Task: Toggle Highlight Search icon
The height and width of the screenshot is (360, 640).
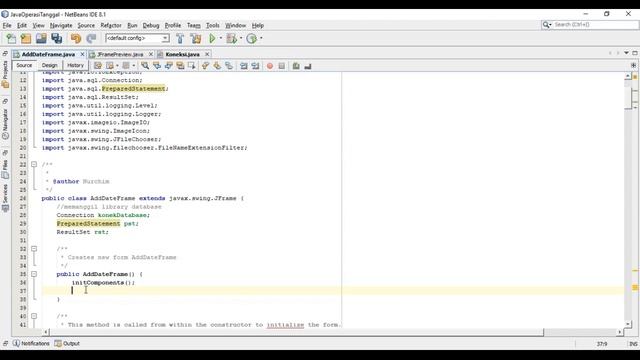Action: click(180, 65)
